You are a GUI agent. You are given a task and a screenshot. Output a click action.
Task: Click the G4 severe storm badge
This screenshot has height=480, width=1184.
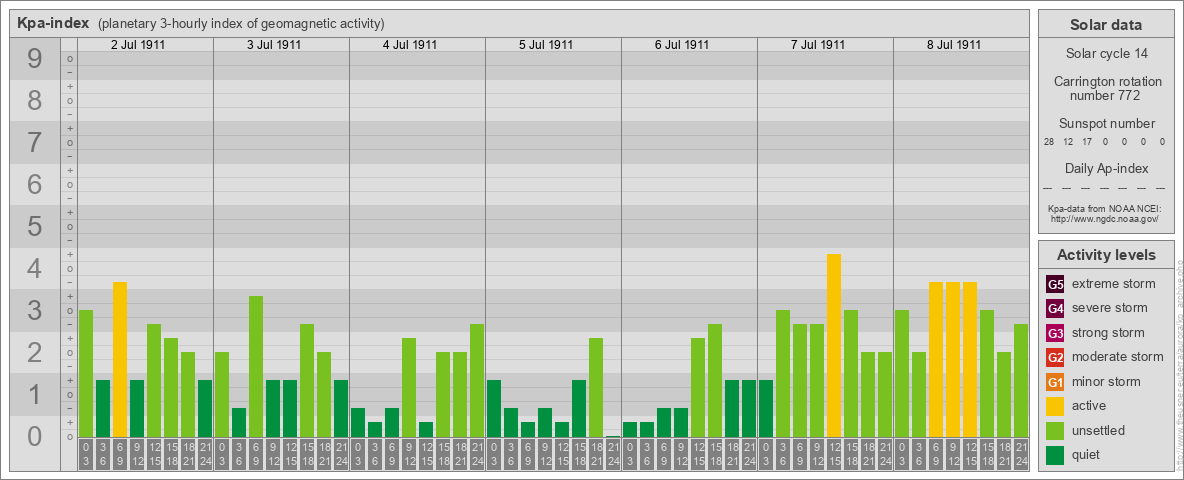[x=1055, y=309]
